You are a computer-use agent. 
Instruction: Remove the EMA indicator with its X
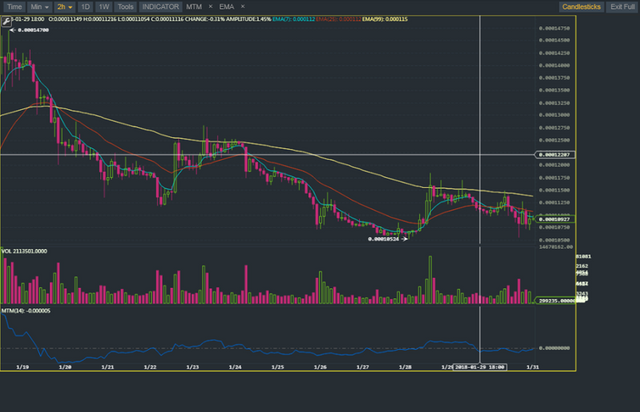pos(243,7)
